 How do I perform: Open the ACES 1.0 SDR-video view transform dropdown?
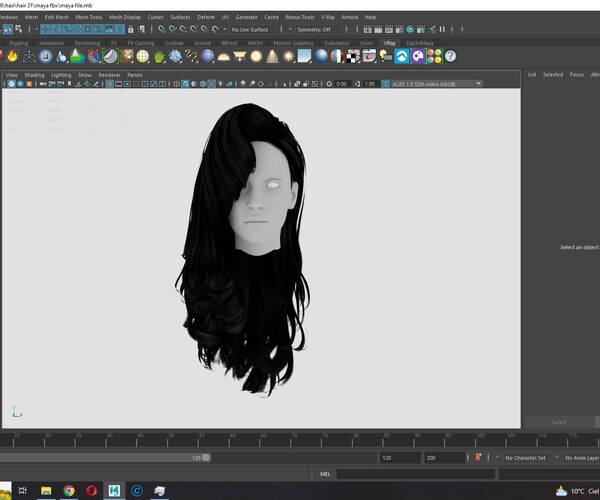[x=478, y=84]
